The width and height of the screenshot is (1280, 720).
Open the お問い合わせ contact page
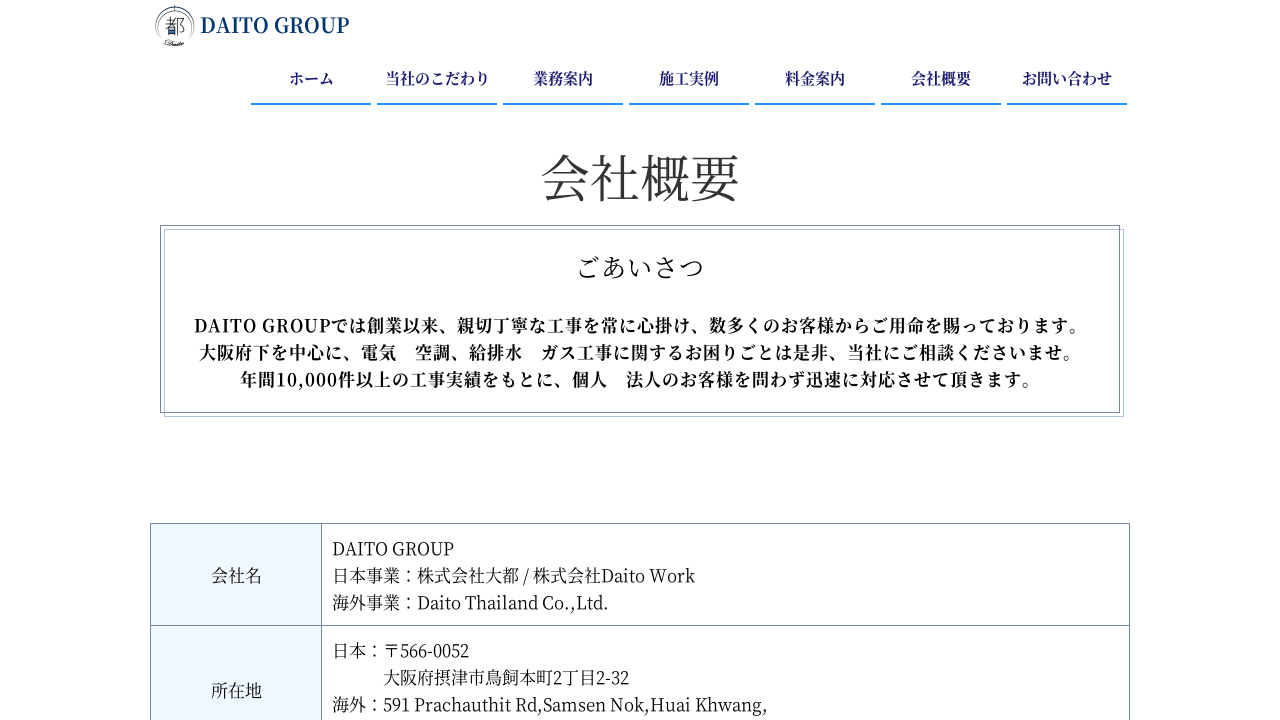pos(1067,79)
